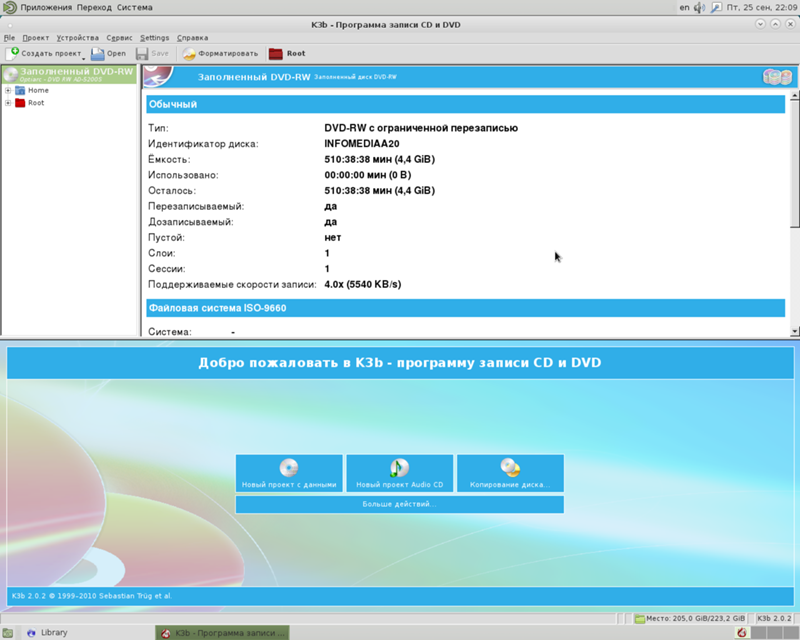Click the Форматировать disc toolbar icon
Viewport: 800px width, 640px height.
[x=189, y=53]
